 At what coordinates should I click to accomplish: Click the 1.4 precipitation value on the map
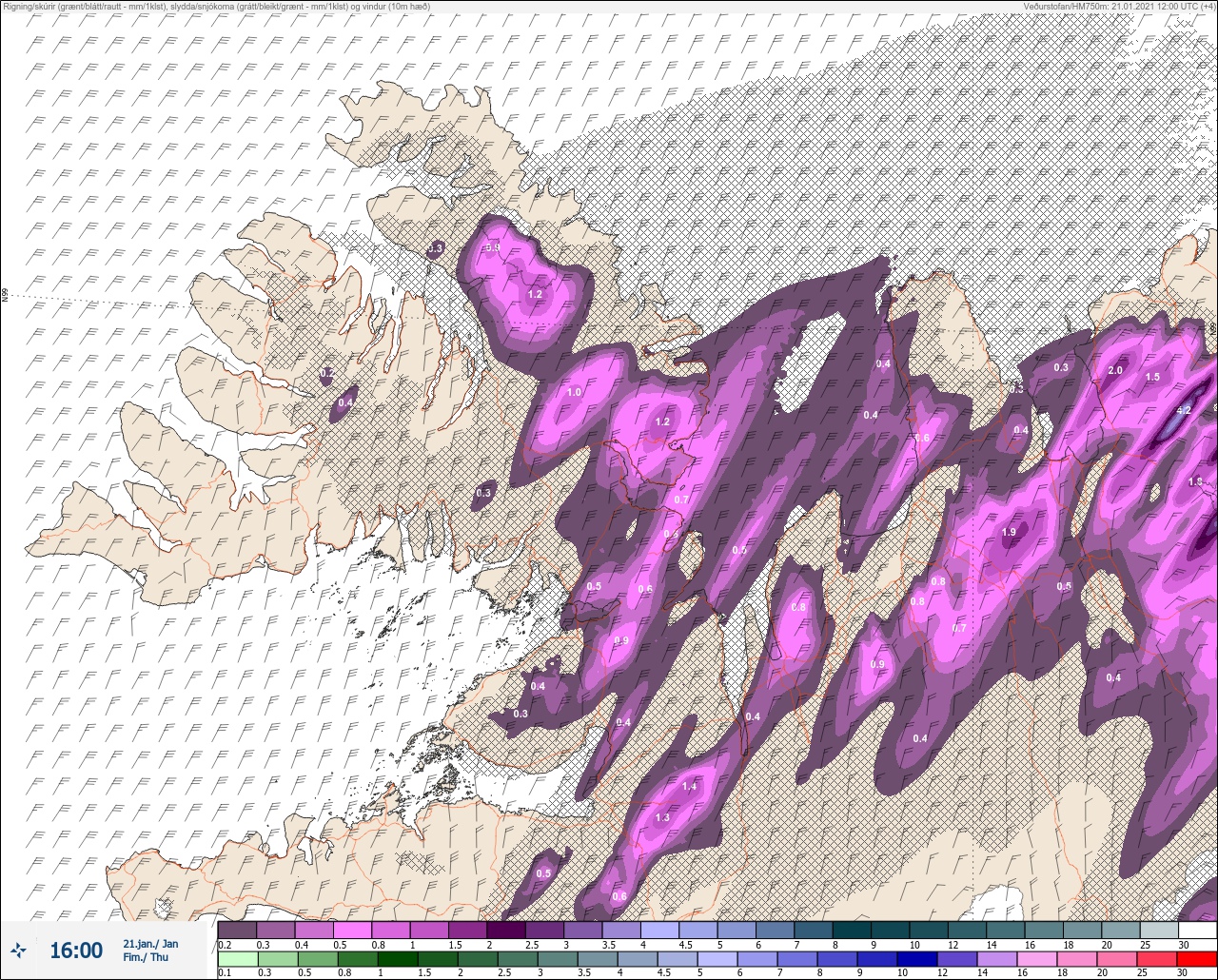click(689, 787)
